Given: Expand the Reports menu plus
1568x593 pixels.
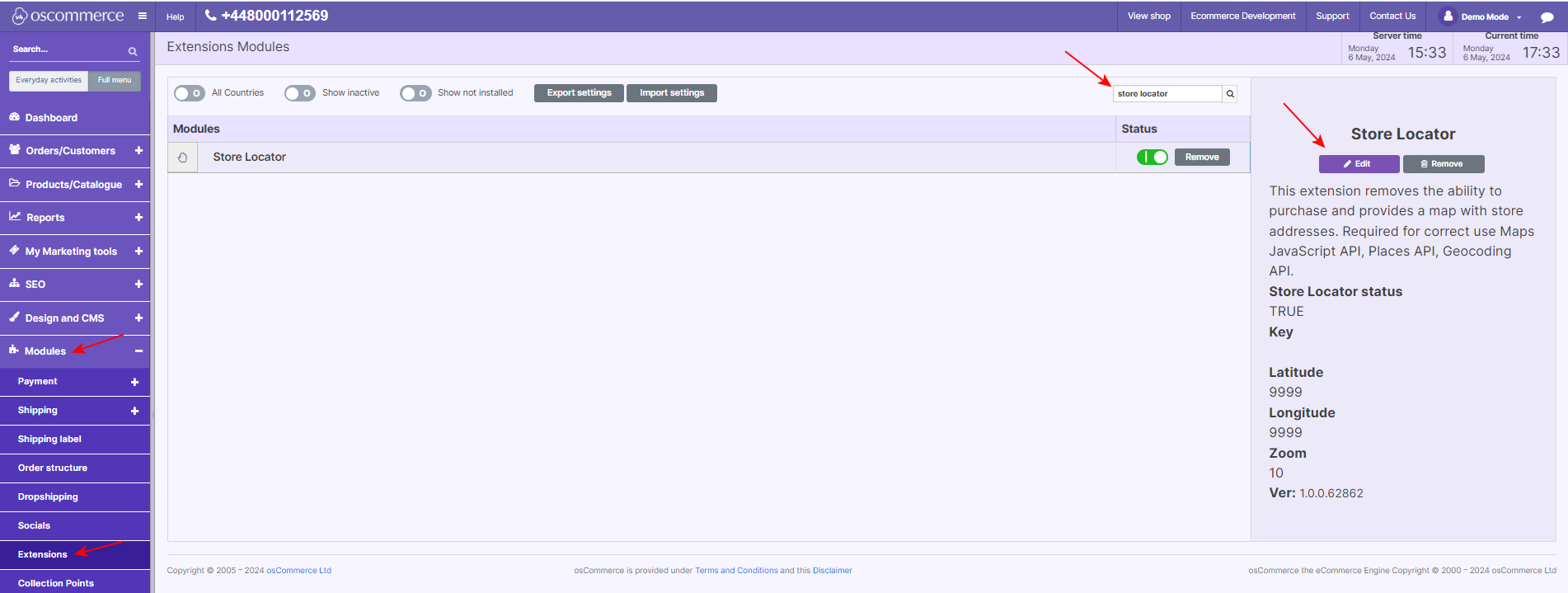Looking at the screenshot, I should [138, 217].
